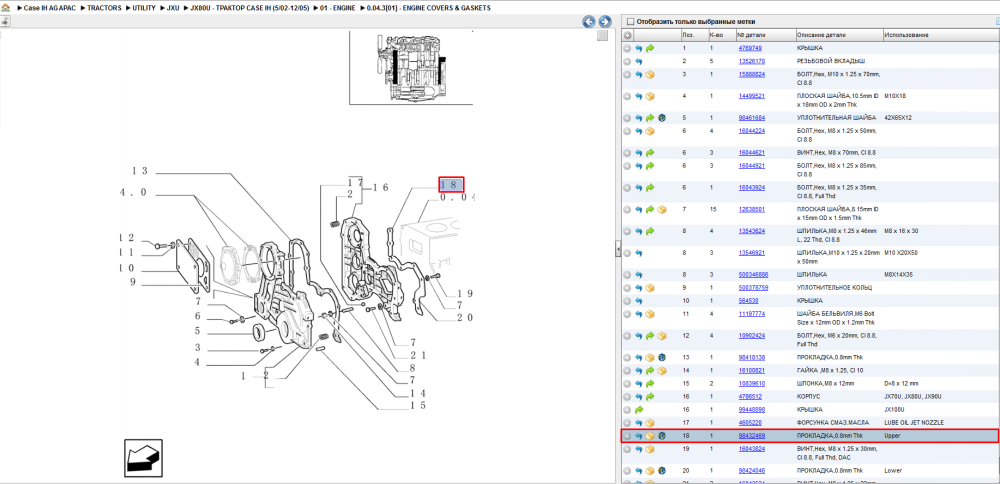Click the LUBE OIL JET NOZZLE usage cell

coord(913,423)
